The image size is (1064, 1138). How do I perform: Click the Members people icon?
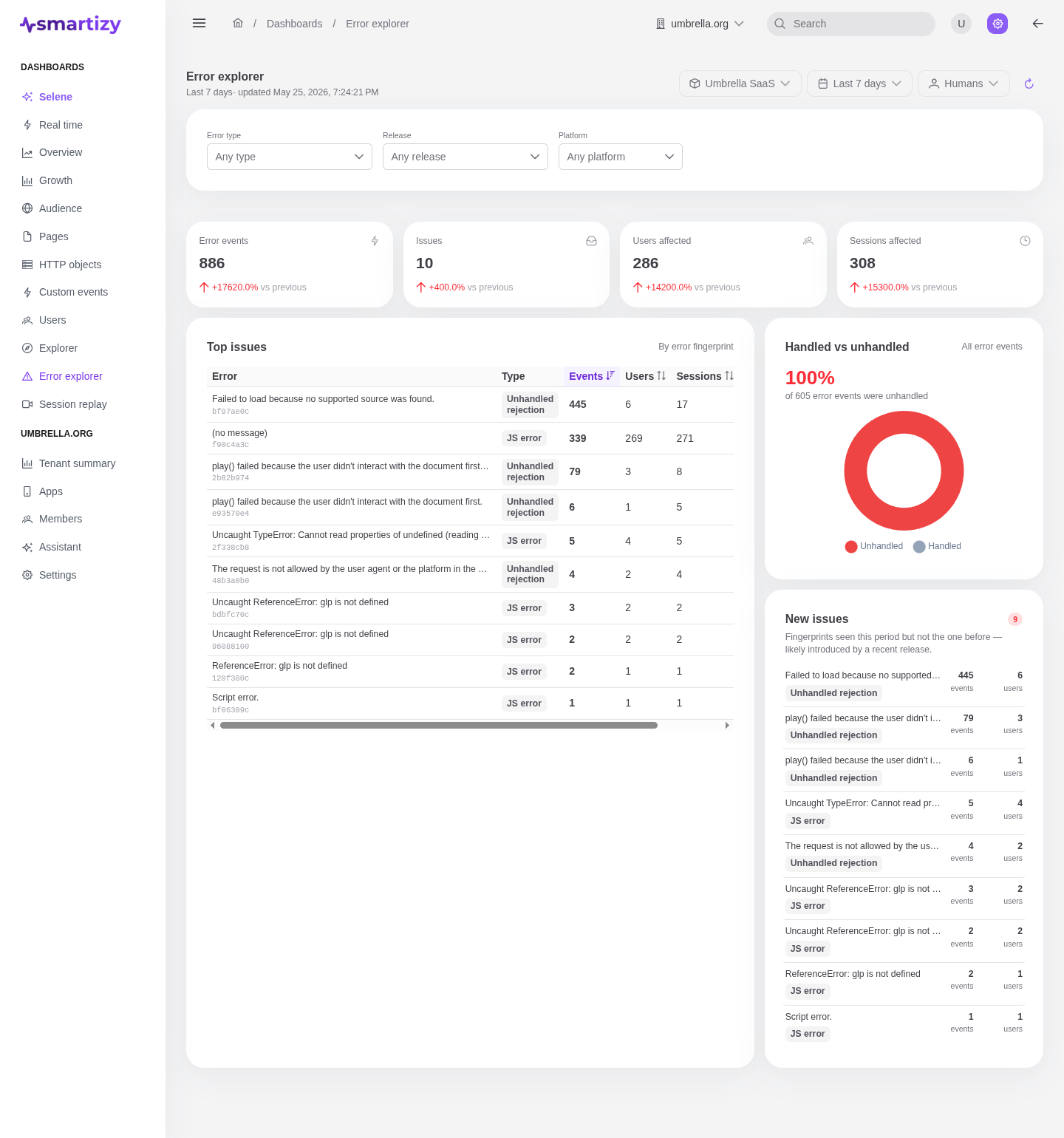[27, 519]
